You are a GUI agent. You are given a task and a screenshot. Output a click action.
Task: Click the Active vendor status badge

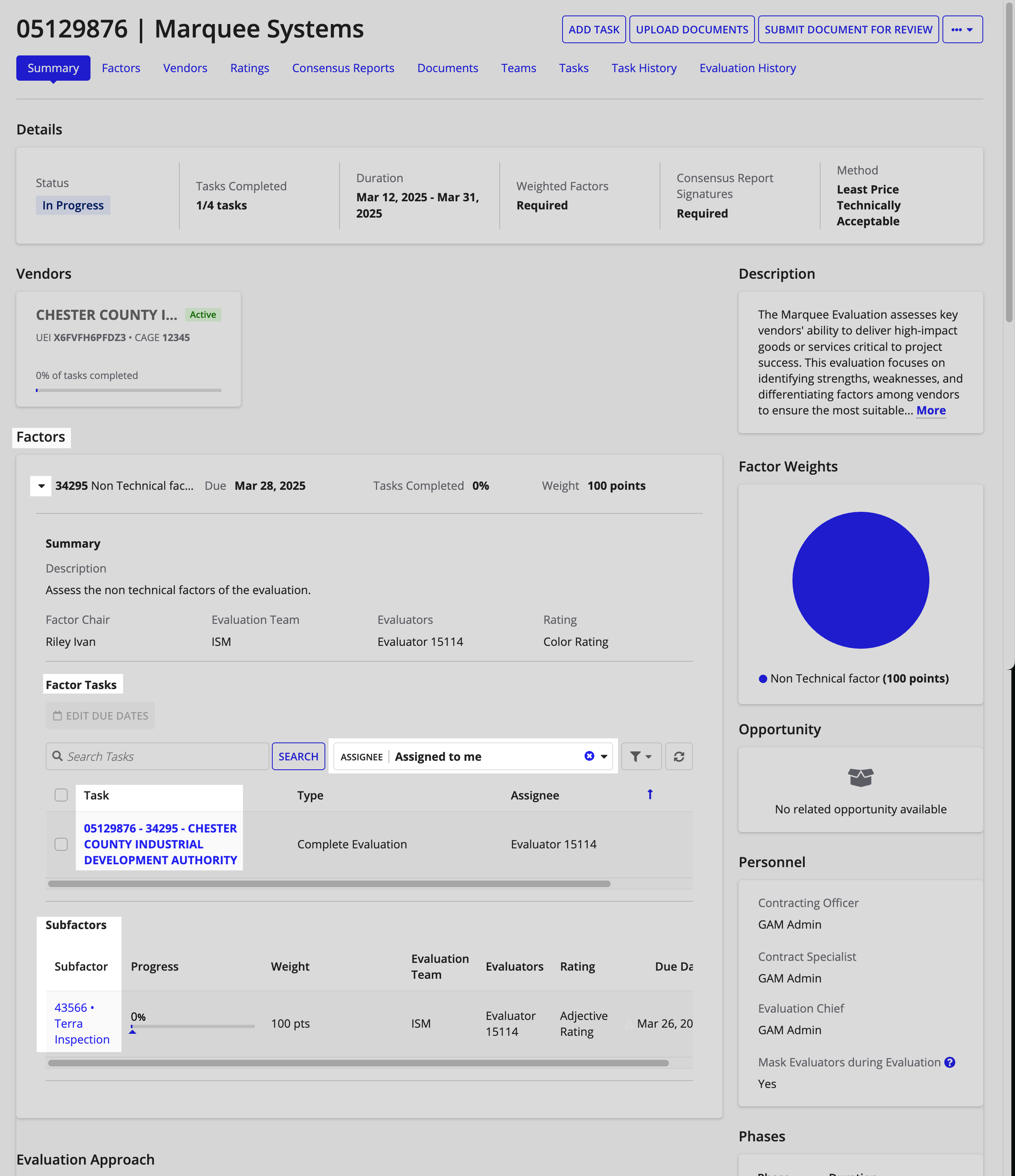coord(203,315)
